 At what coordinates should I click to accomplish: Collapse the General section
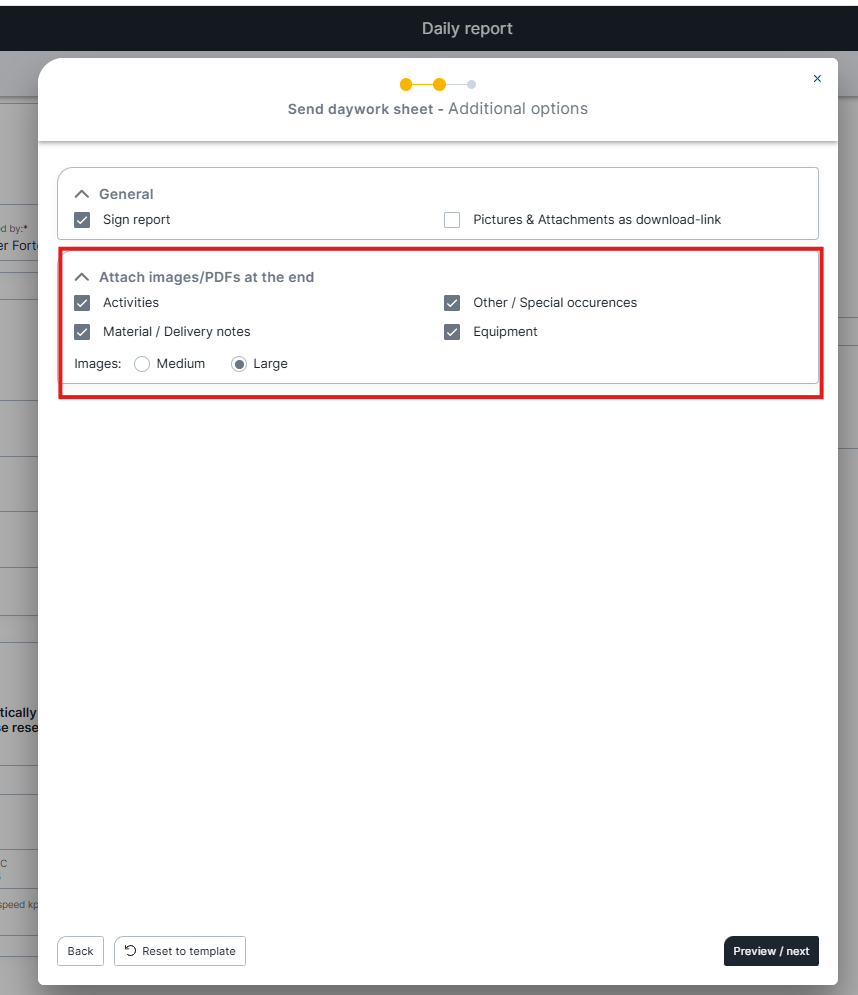pyautogui.click(x=82, y=194)
